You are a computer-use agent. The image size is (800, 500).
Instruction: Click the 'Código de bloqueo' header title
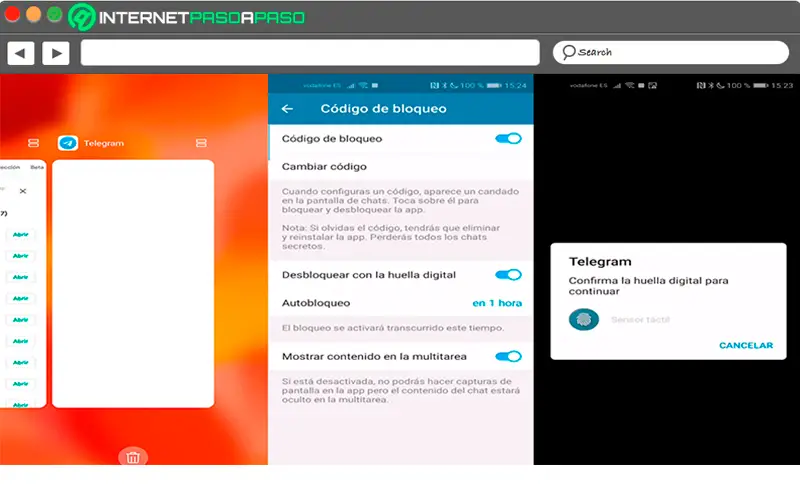(x=383, y=109)
